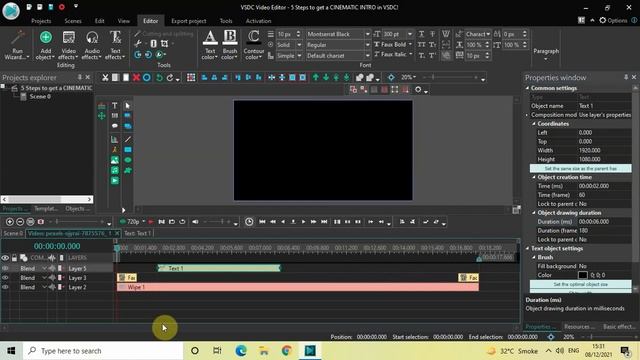
Task: Open Audio effects menu
Action: [92, 45]
